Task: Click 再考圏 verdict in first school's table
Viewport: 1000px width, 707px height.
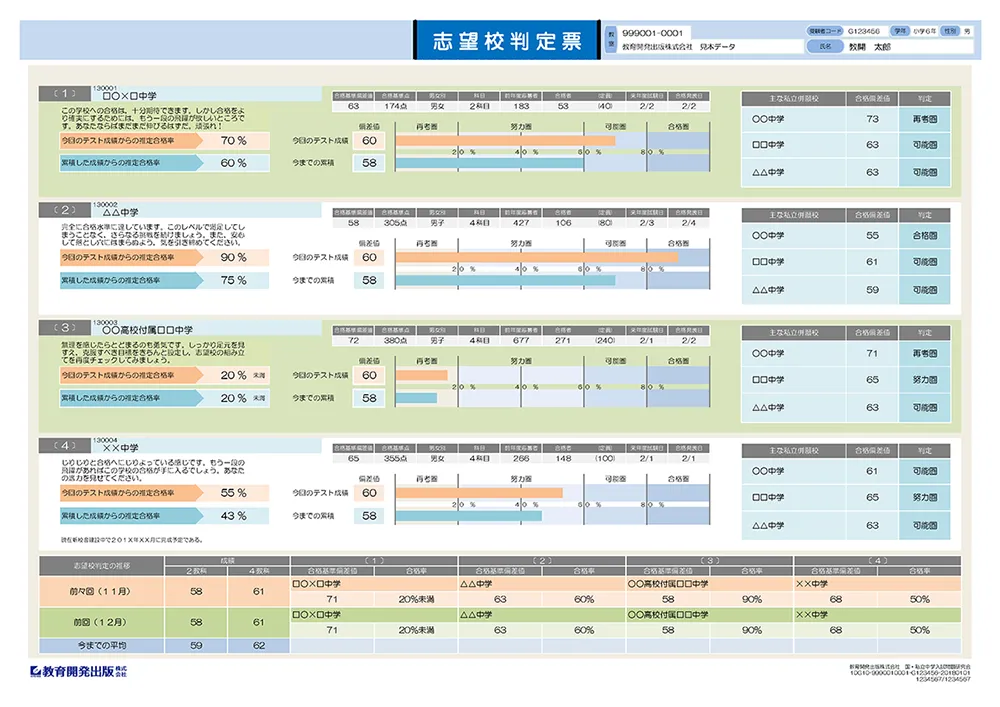Action: (x=924, y=119)
